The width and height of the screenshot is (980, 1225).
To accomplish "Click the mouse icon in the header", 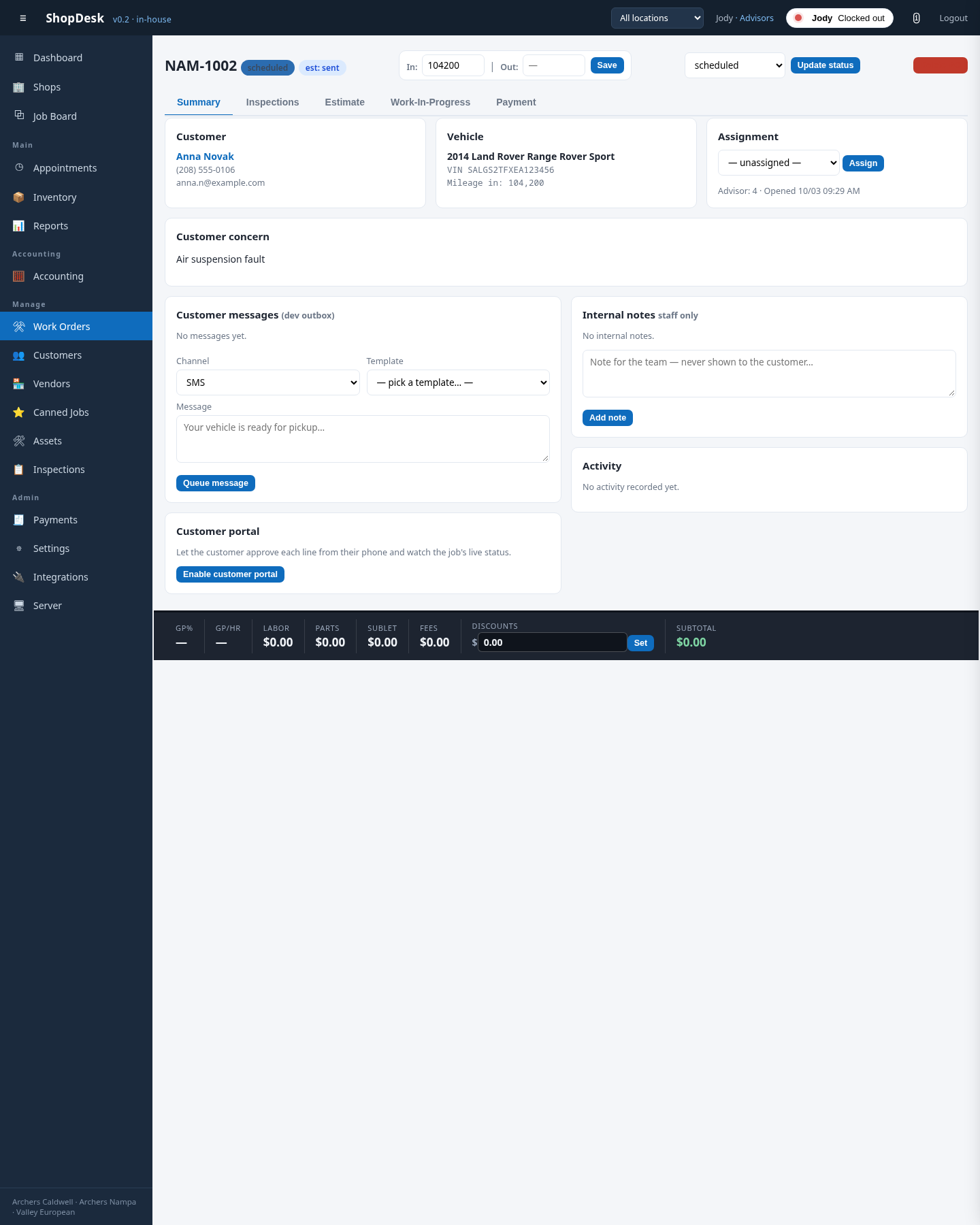I will click(x=917, y=18).
